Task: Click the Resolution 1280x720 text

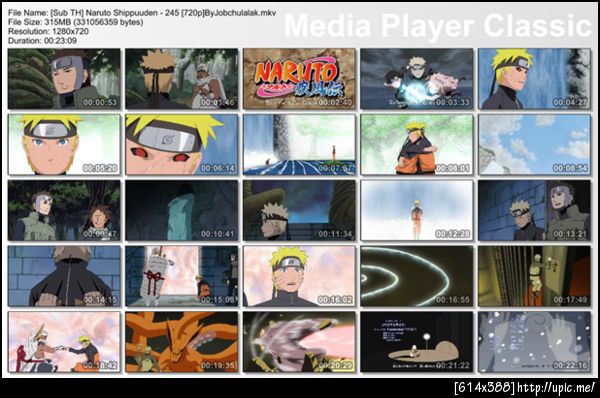Action: pyautogui.click(x=48, y=31)
